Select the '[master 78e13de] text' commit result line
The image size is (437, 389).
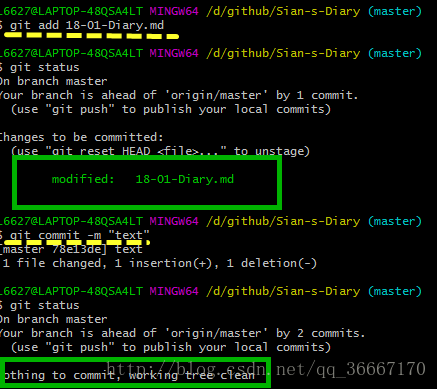[x=71, y=249]
